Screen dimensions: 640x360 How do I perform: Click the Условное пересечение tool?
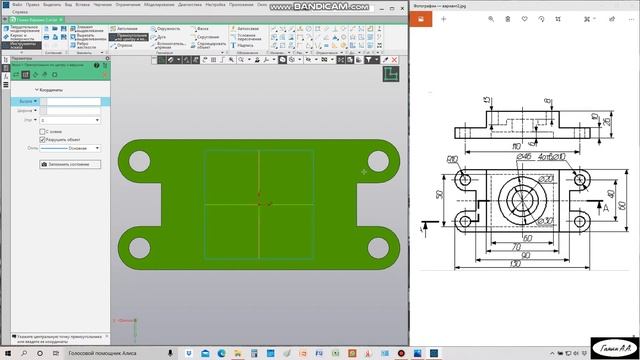point(246,37)
